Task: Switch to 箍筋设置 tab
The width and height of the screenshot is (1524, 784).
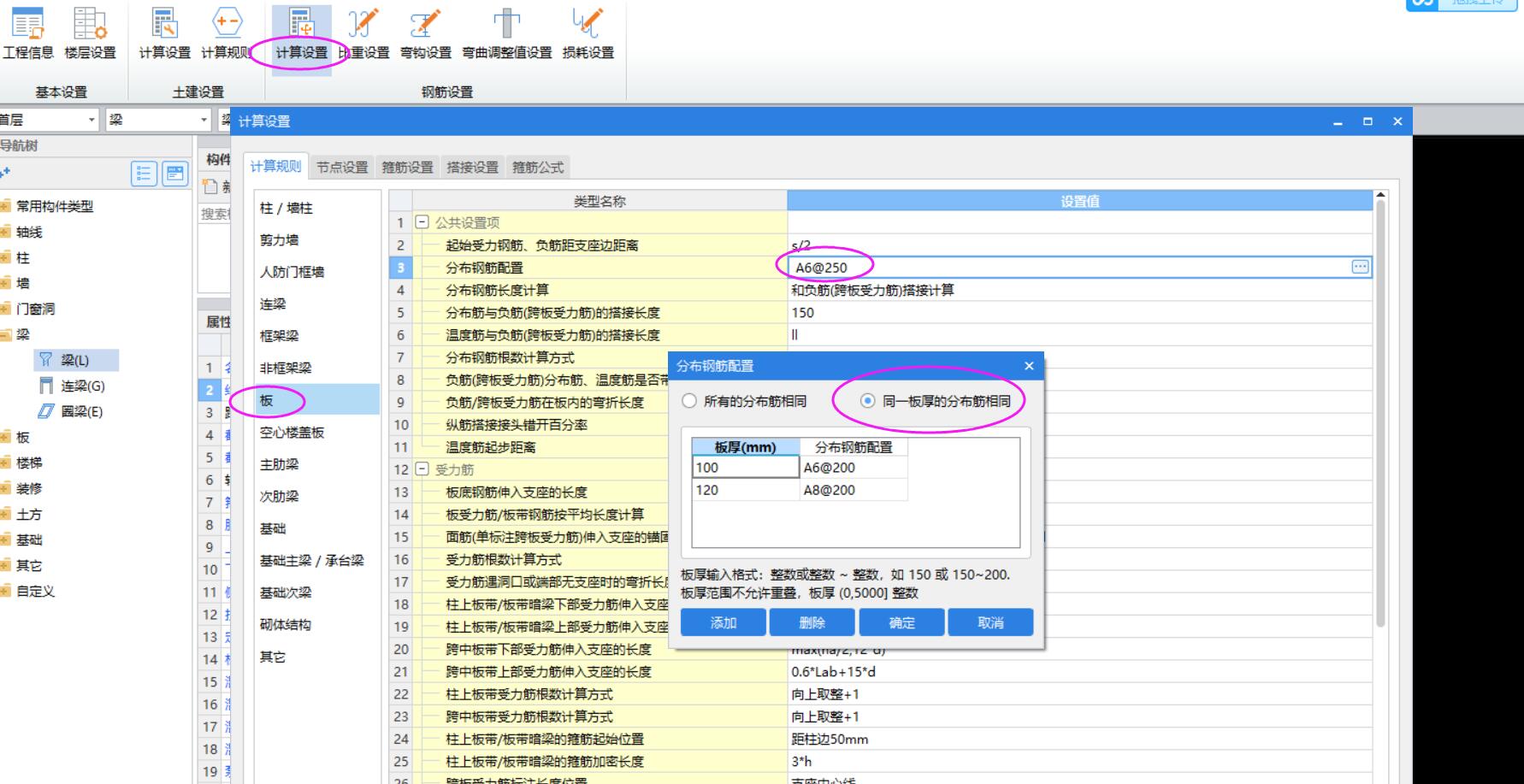Action: [407, 168]
